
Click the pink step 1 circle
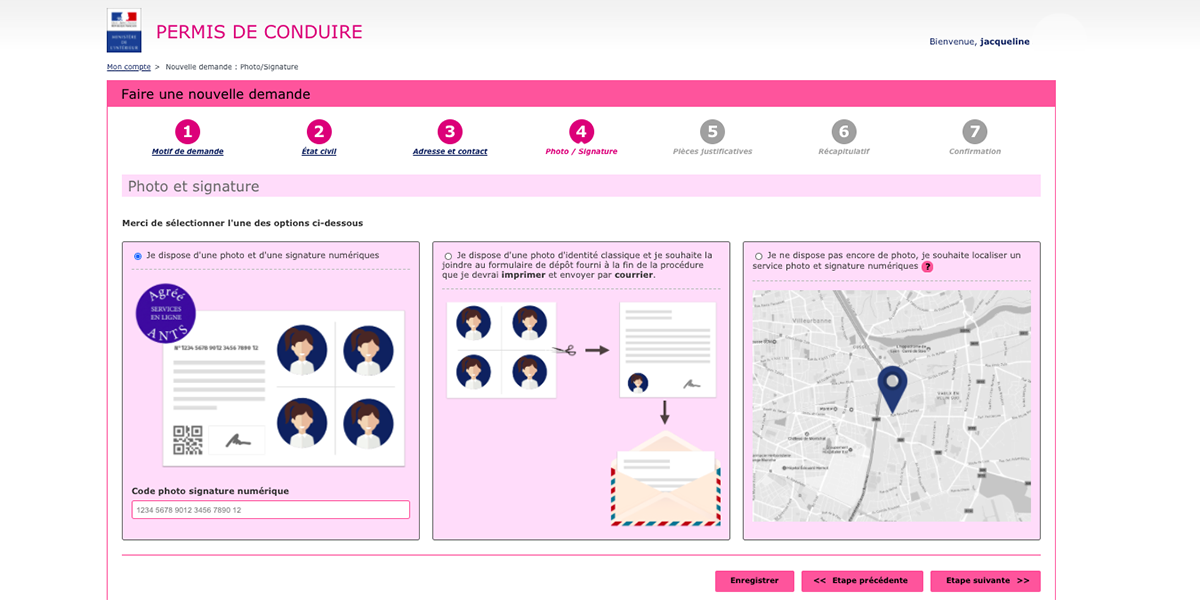click(x=188, y=131)
